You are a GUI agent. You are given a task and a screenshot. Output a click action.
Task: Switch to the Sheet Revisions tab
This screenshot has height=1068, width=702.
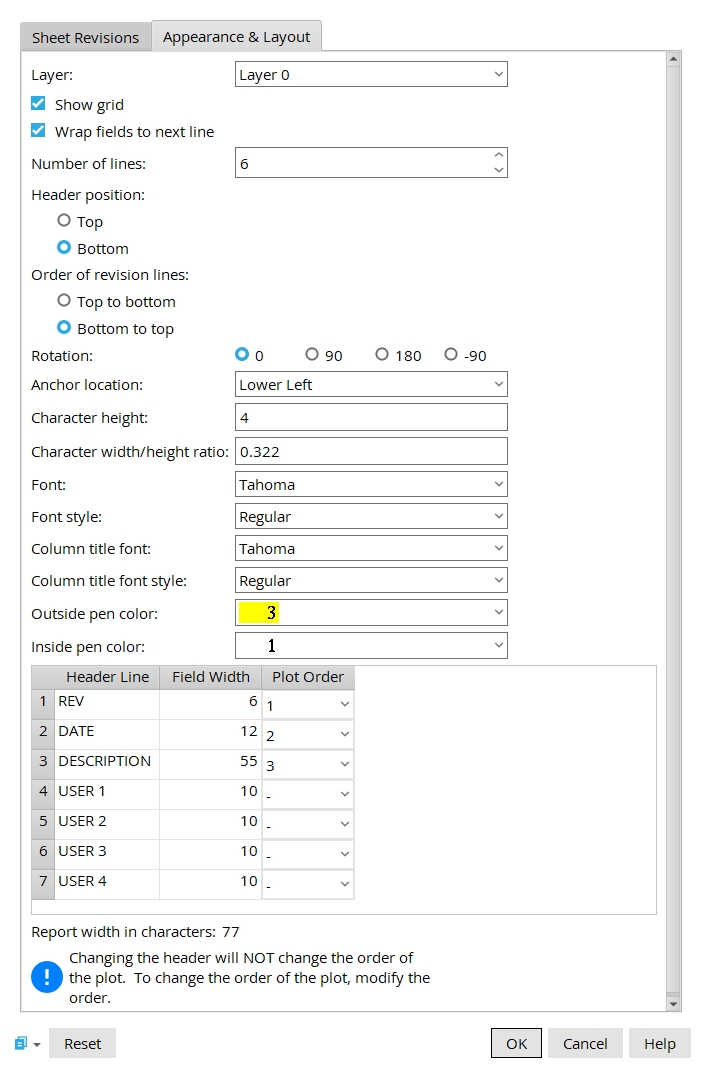pos(85,38)
